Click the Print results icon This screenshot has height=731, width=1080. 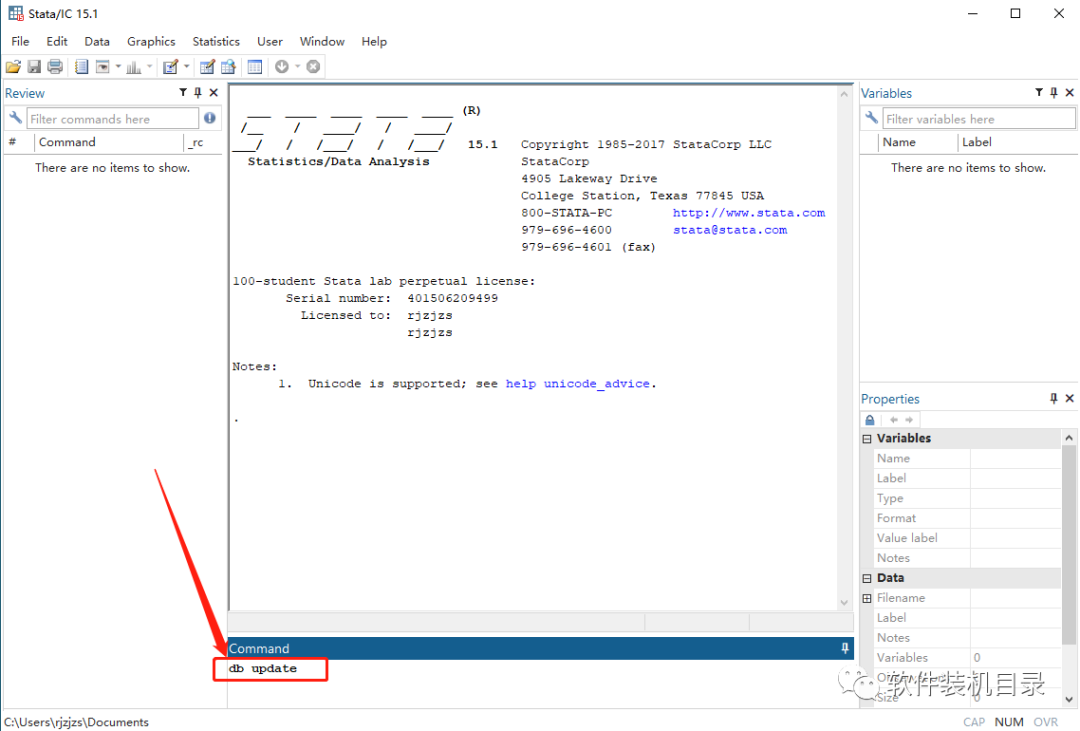coord(55,67)
